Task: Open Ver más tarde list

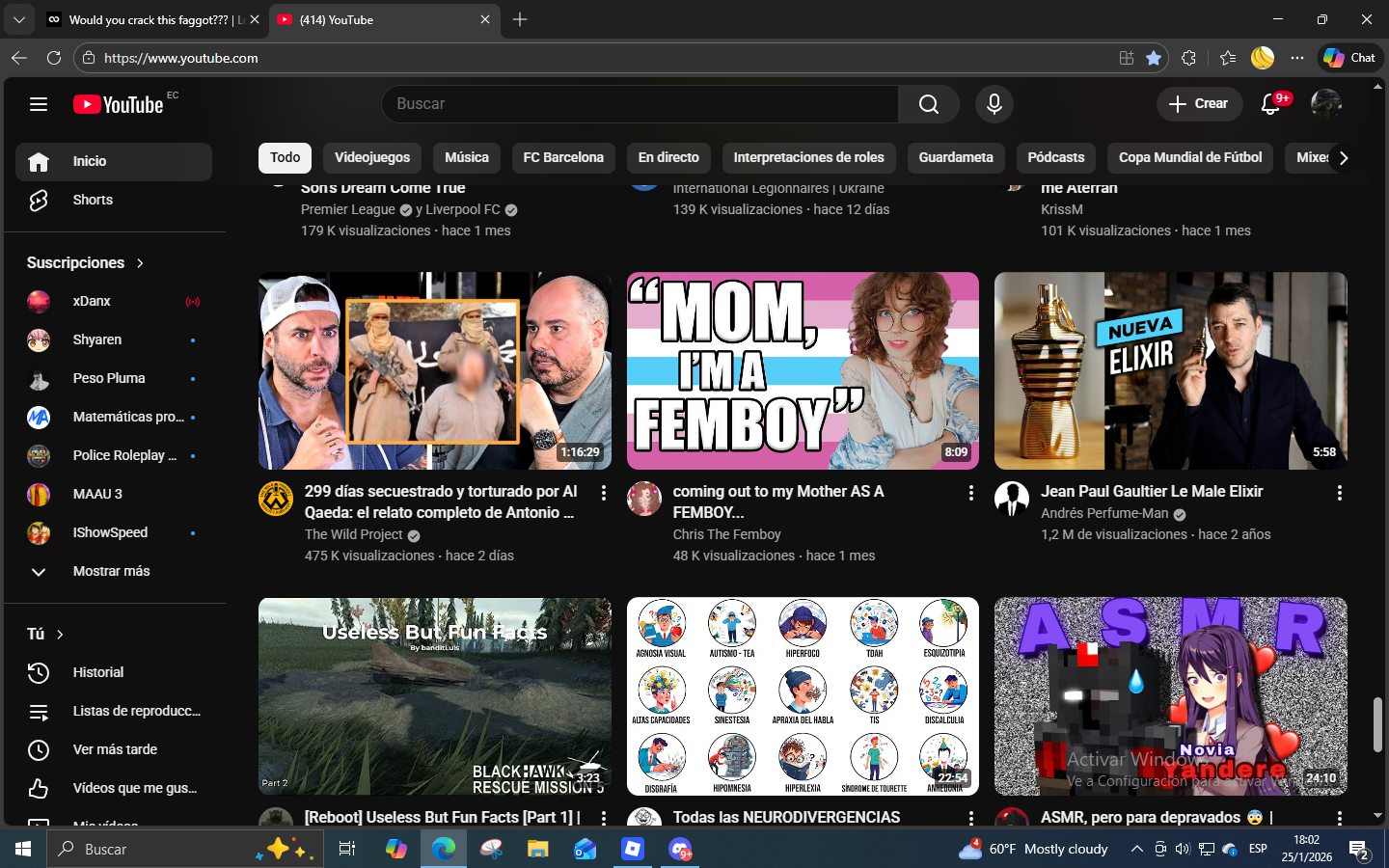Action: pos(114,749)
